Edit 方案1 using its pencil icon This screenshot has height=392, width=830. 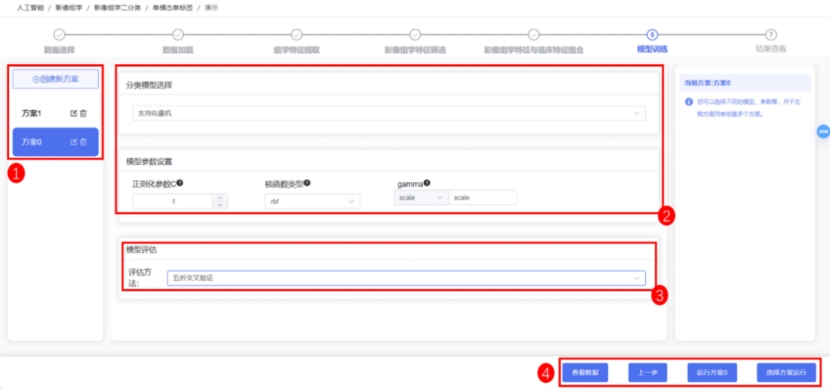[x=74, y=114]
